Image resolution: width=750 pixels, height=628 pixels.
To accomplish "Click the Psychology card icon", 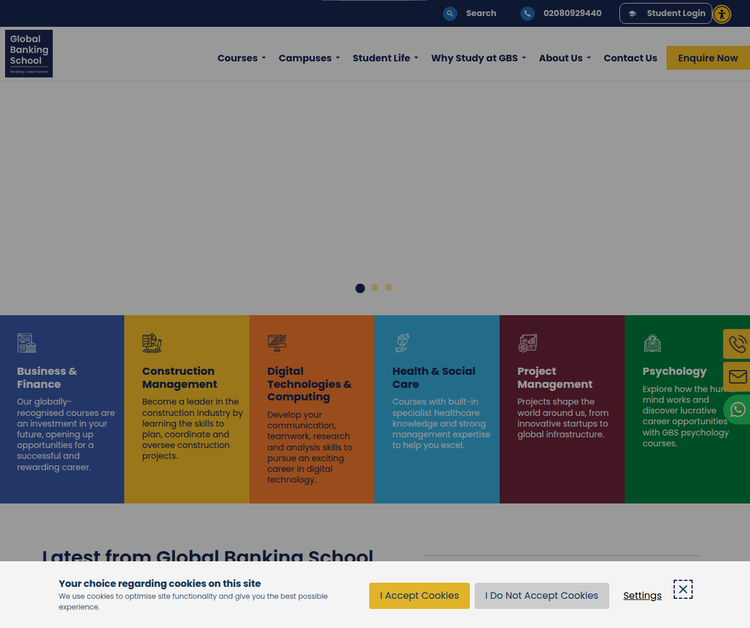I will [652, 343].
